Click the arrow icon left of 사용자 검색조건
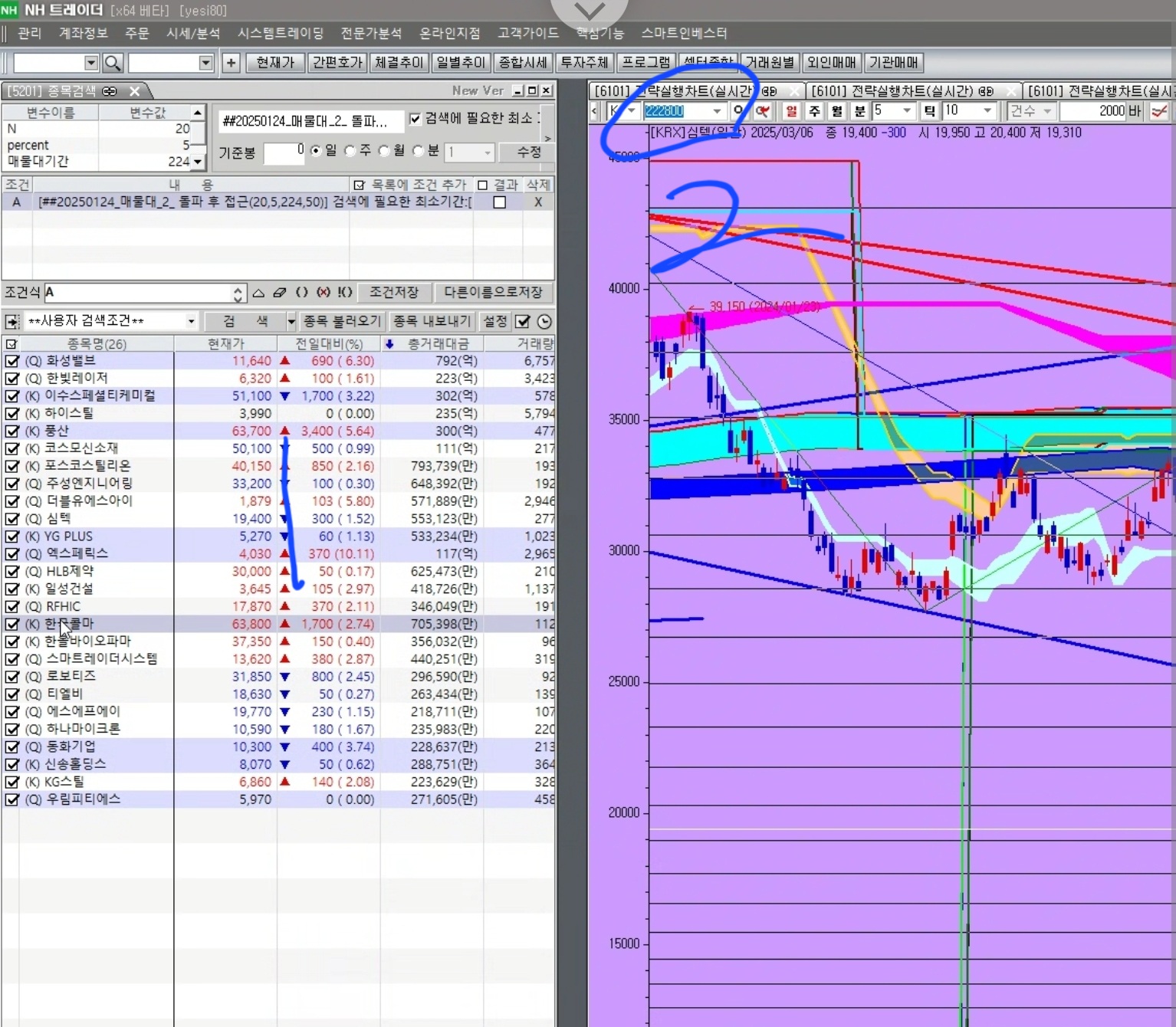The width and height of the screenshot is (1176, 1027). [x=11, y=321]
